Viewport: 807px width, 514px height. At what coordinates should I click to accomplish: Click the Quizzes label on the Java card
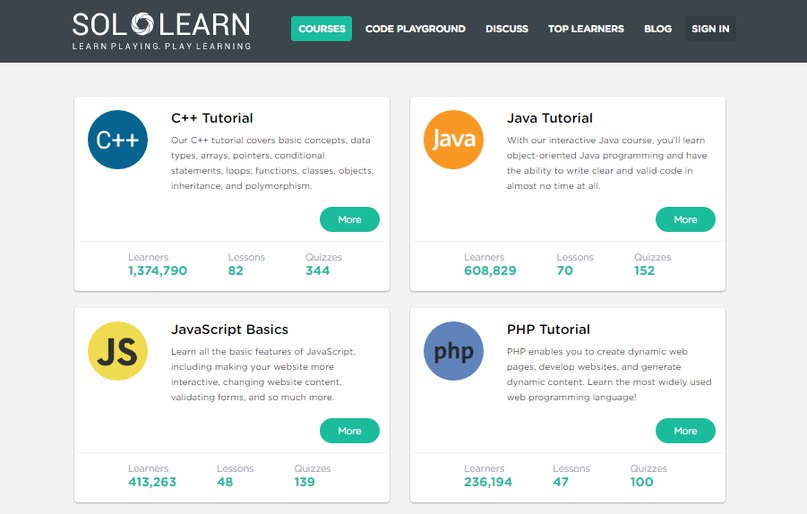[x=653, y=257]
